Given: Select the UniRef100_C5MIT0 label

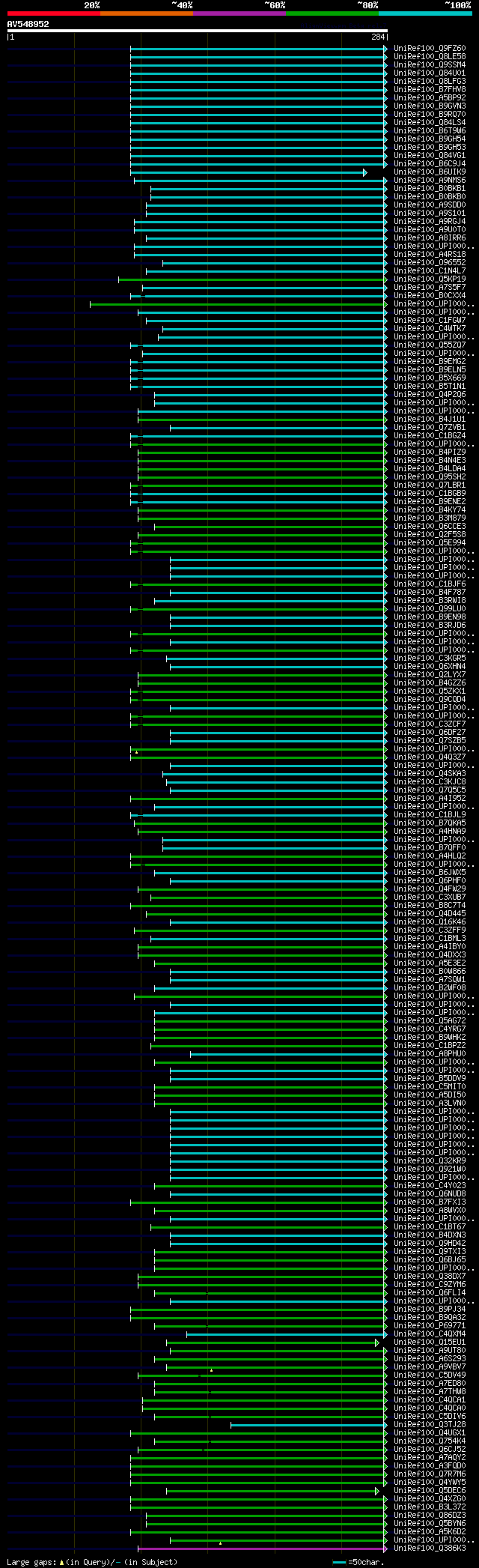Looking at the screenshot, I should click(x=430, y=1087).
